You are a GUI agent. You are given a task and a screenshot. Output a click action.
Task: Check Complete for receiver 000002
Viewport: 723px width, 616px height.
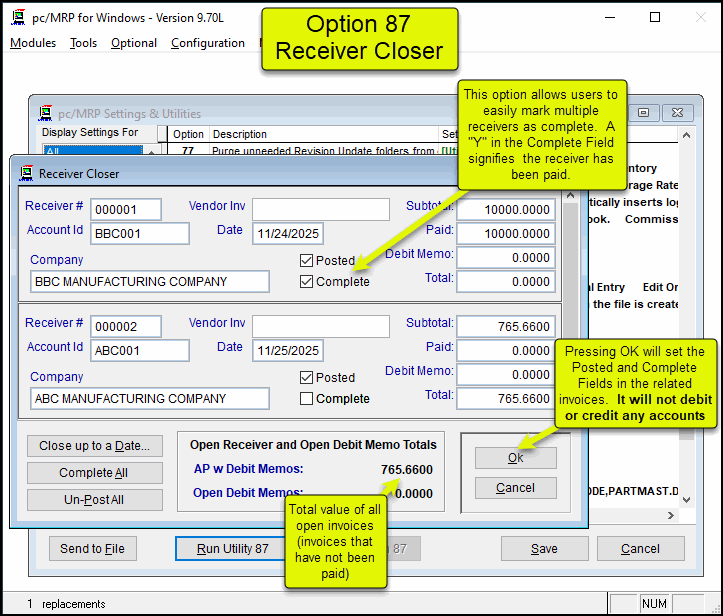click(x=307, y=399)
